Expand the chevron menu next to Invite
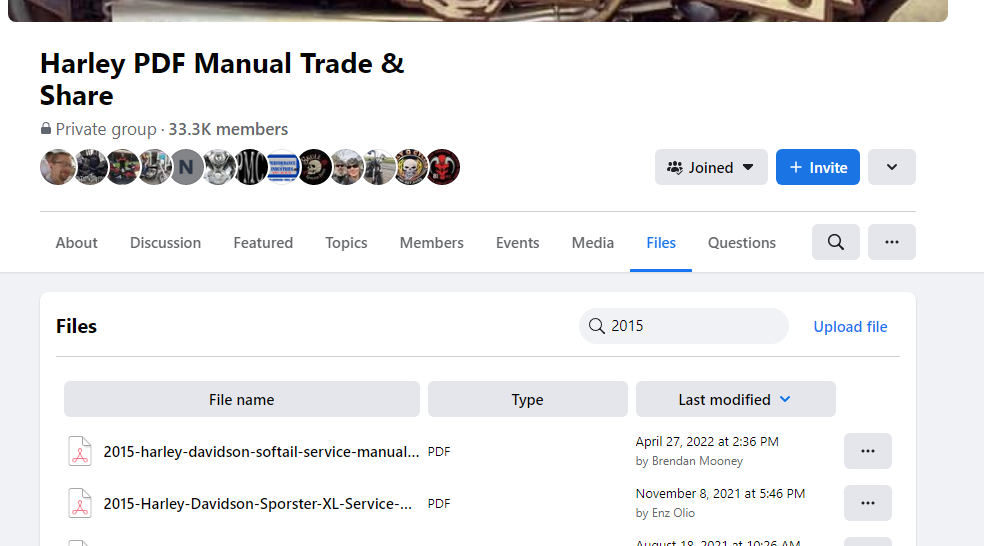This screenshot has height=546, width=984. coord(892,167)
